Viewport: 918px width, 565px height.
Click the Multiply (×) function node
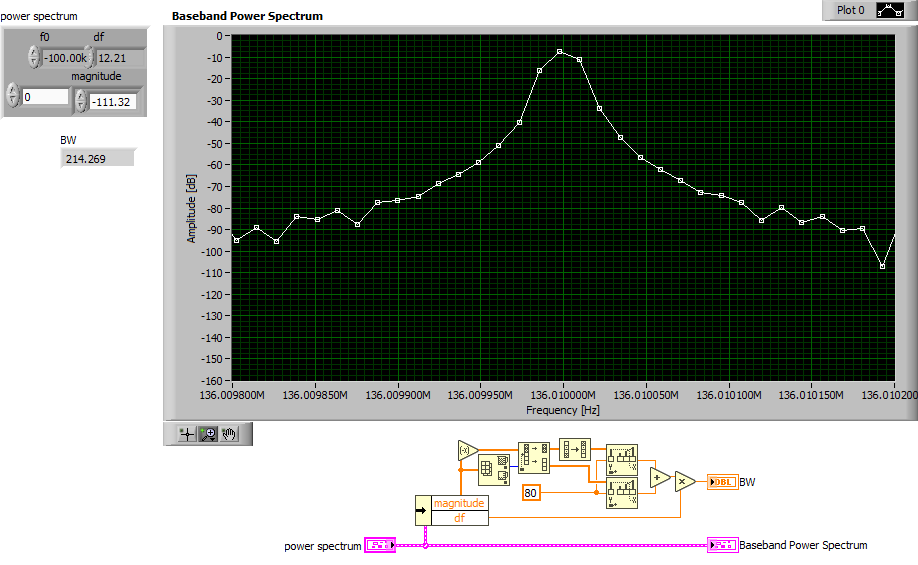(x=684, y=481)
